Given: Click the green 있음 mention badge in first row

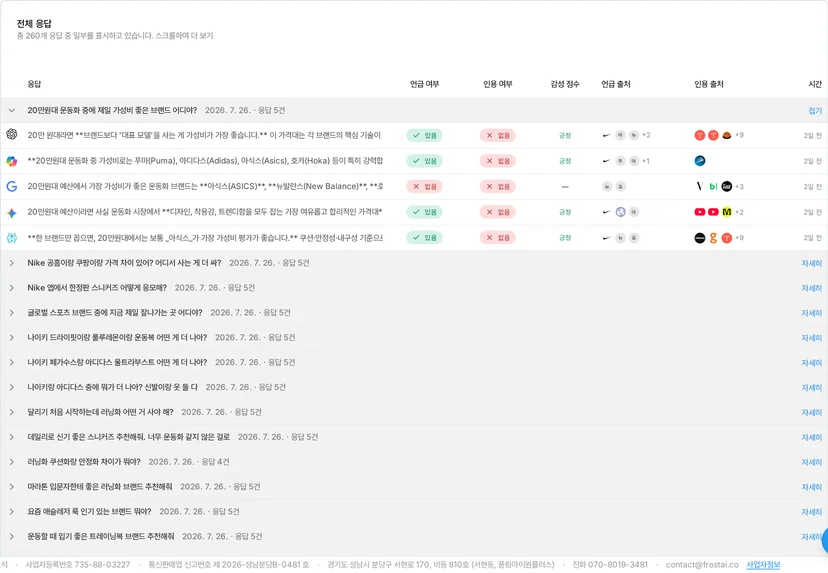Looking at the screenshot, I should pos(425,135).
